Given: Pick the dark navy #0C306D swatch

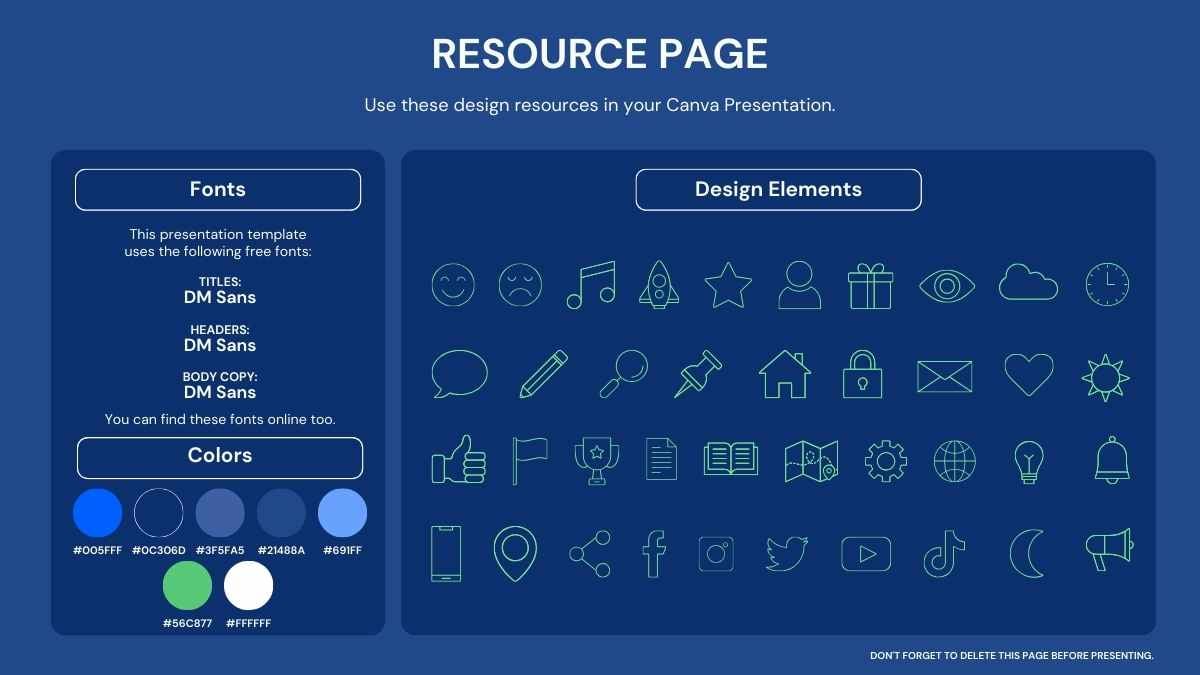Looking at the screenshot, I should tap(159, 513).
